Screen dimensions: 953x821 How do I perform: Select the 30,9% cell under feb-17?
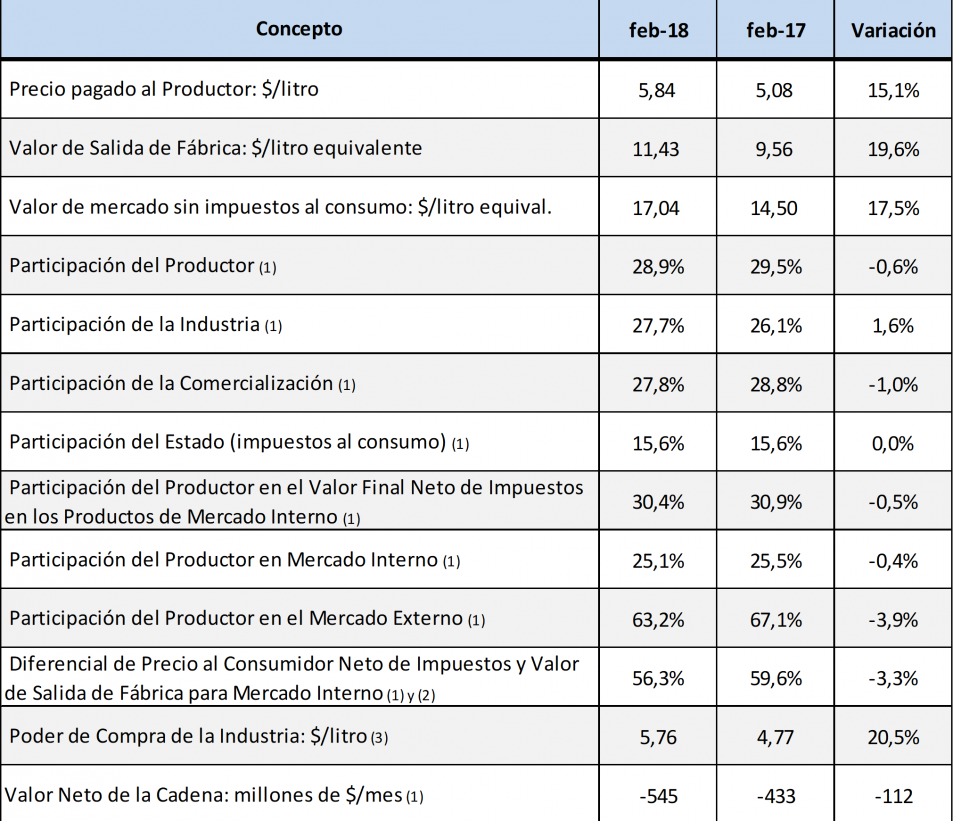776,502
